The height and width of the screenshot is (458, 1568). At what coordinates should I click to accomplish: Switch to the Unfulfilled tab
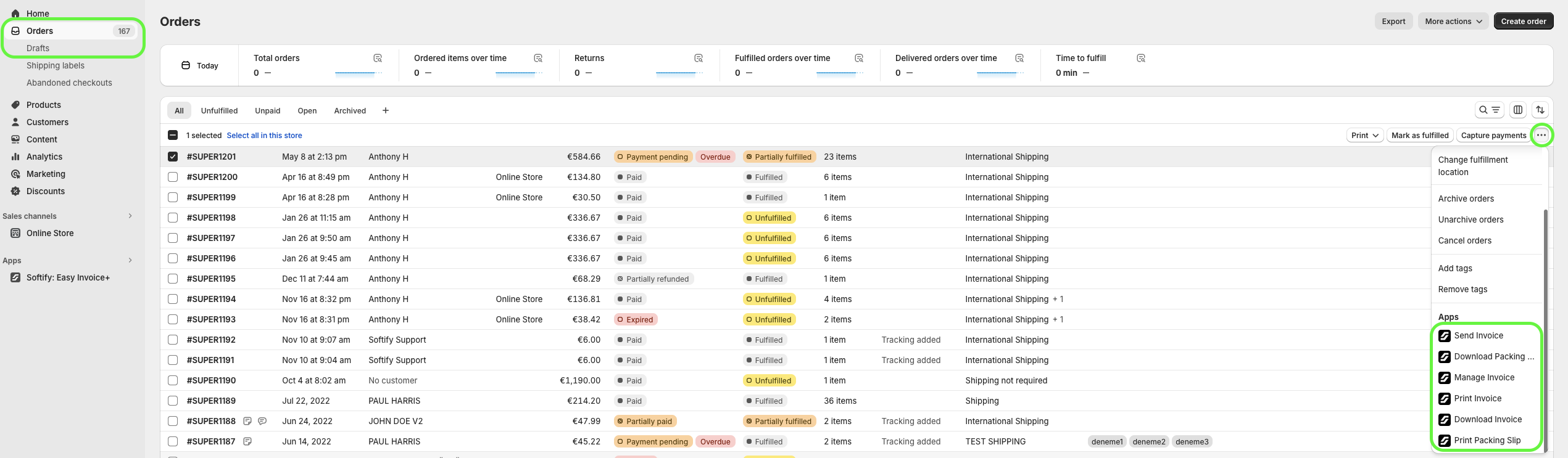[x=219, y=111]
